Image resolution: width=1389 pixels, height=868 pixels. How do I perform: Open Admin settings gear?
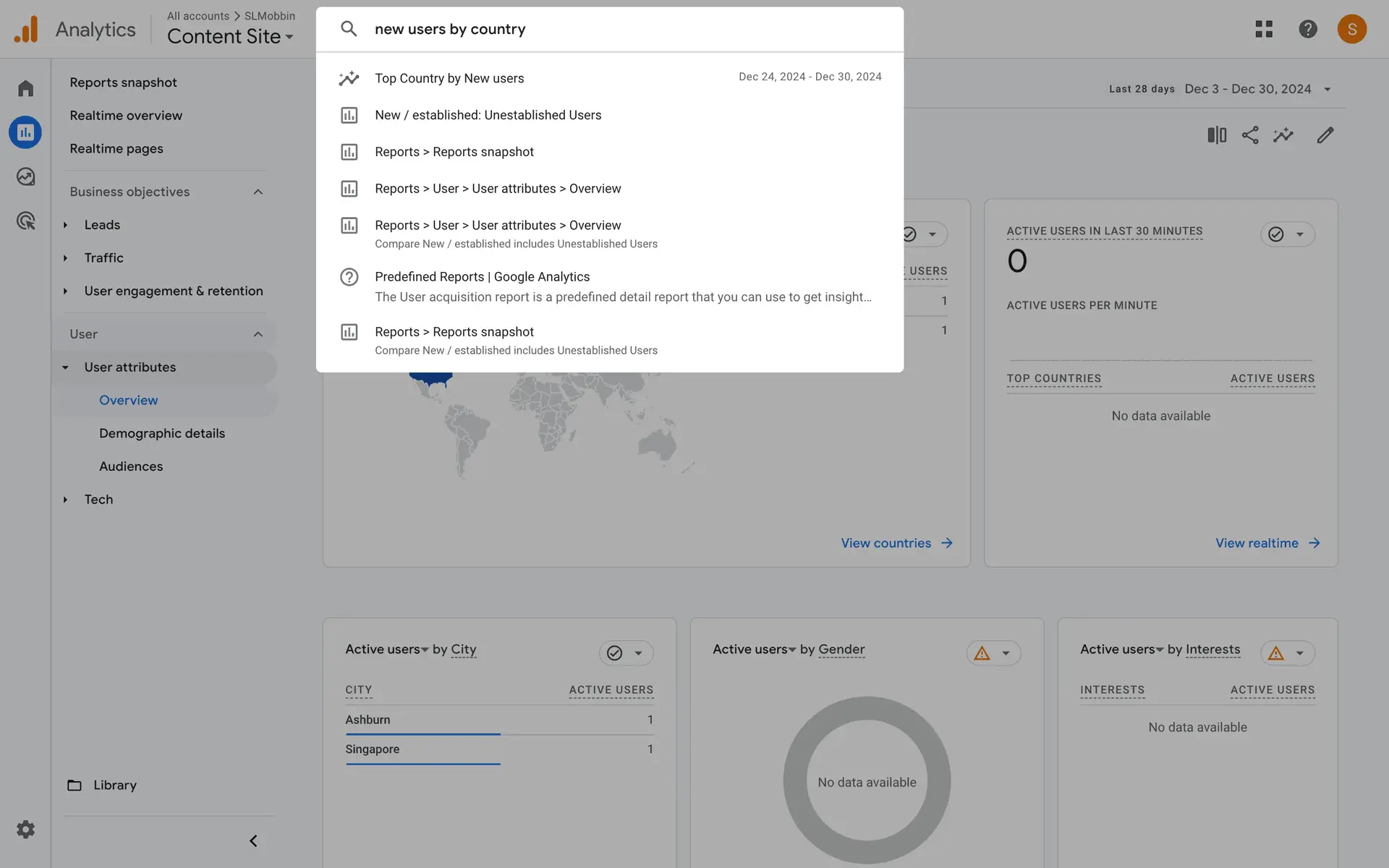click(25, 829)
